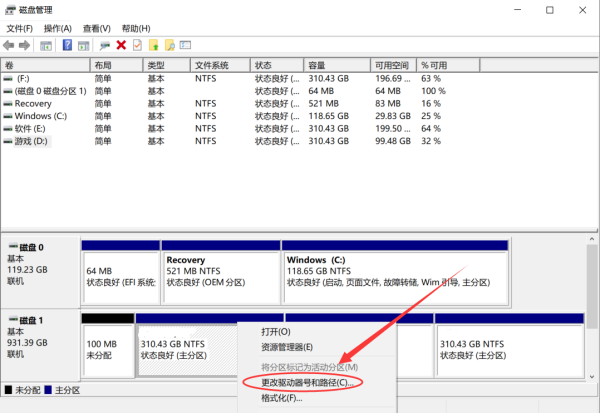
Task: Click the folder with magnifier icon
Action: click(x=171, y=45)
